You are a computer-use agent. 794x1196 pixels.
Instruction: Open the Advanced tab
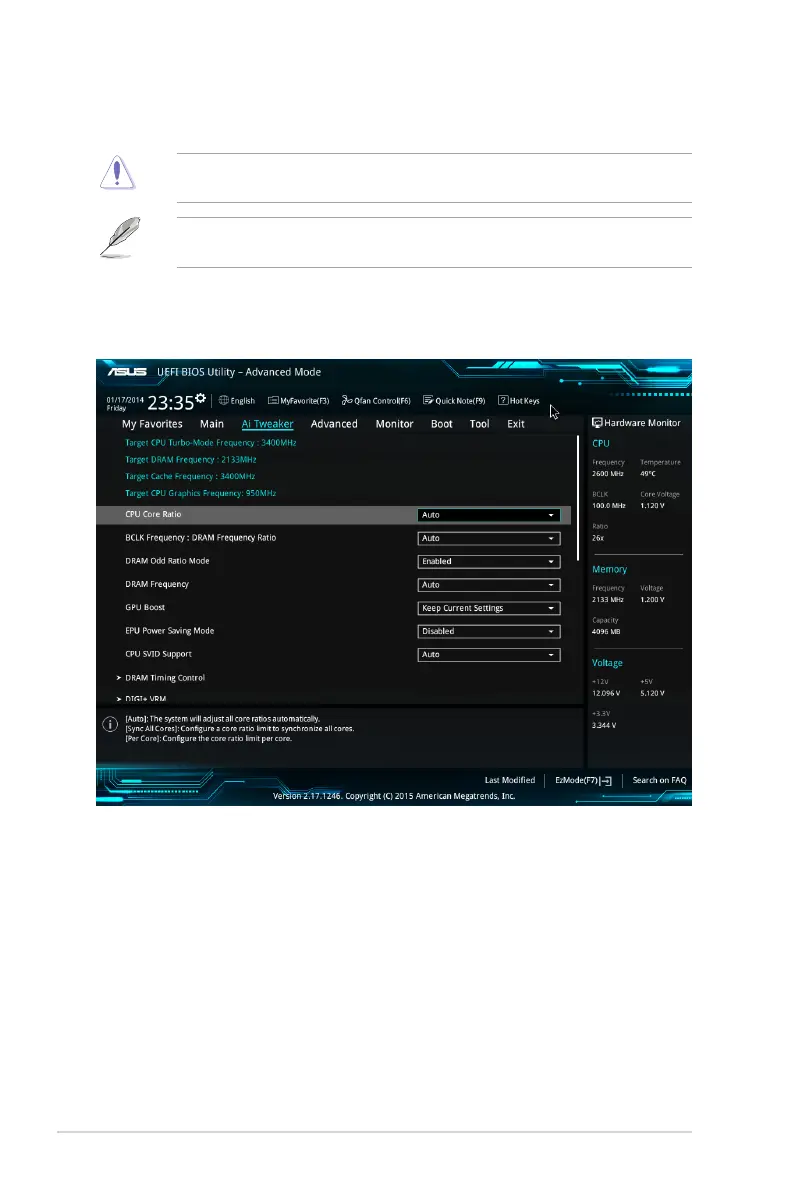334,424
